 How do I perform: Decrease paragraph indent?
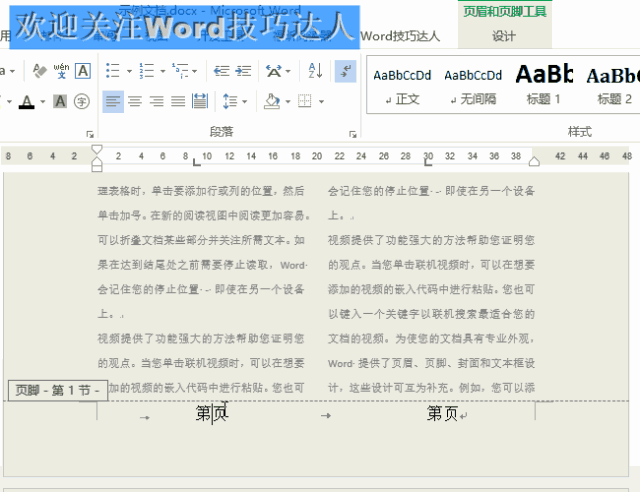[x=222, y=71]
